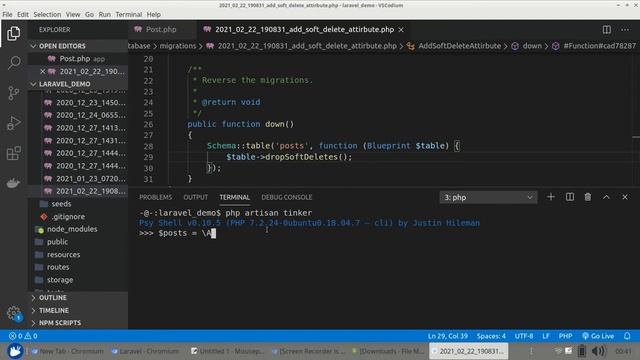The width and height of the screenshot is (640, 360).
Task: Open the Run and Debug view
Action: pos(13,123)
